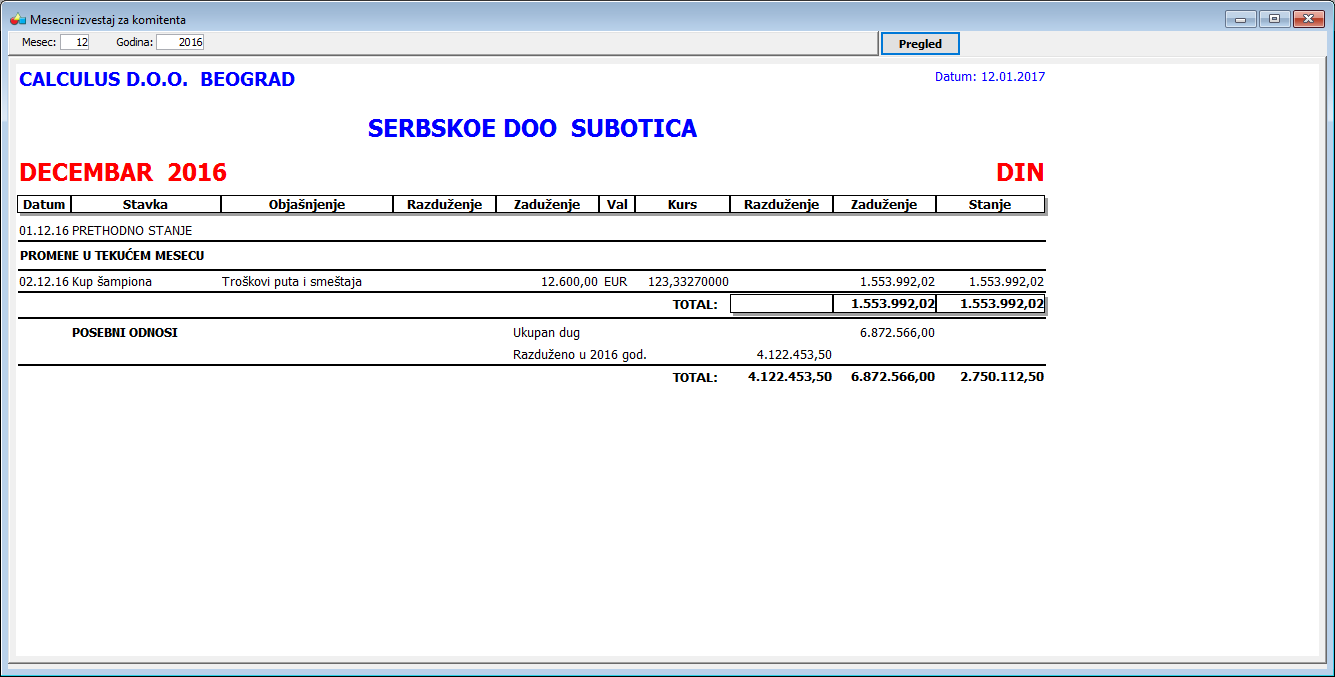Image resolution: width=1335 pixels, height=677 pixels.
Task: Maximize the Mesecni izvestaj window
Action: coord(1273,19)
